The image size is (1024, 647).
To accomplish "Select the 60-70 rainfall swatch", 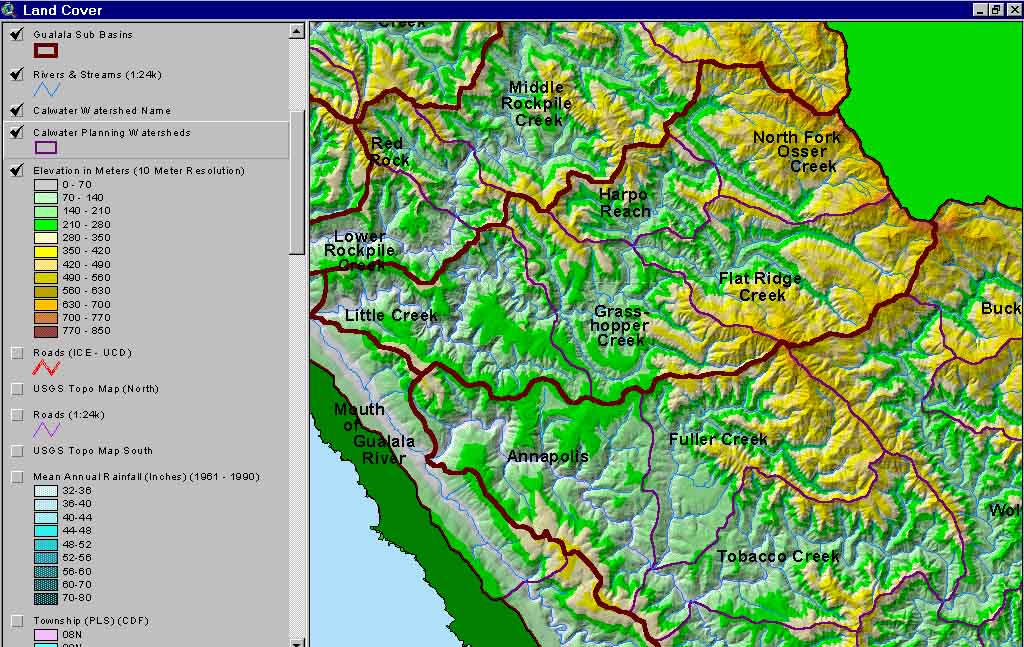I will click(x=46, y=585).
